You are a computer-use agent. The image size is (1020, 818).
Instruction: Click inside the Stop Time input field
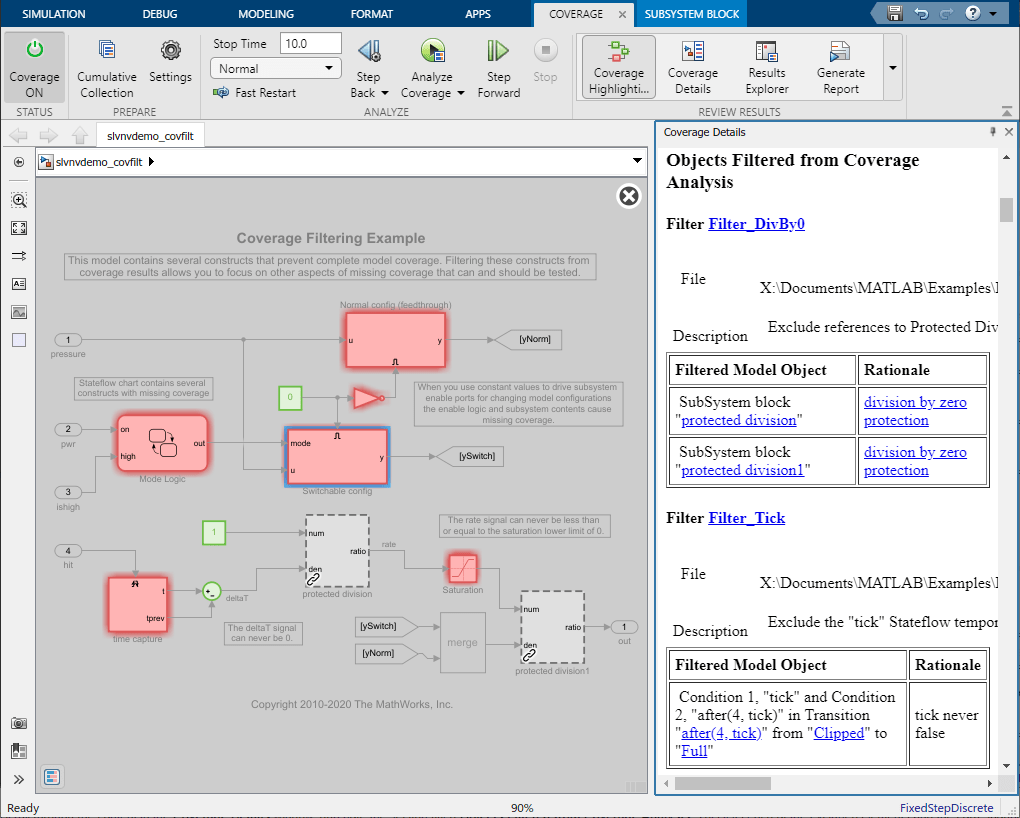coord(310,43)
